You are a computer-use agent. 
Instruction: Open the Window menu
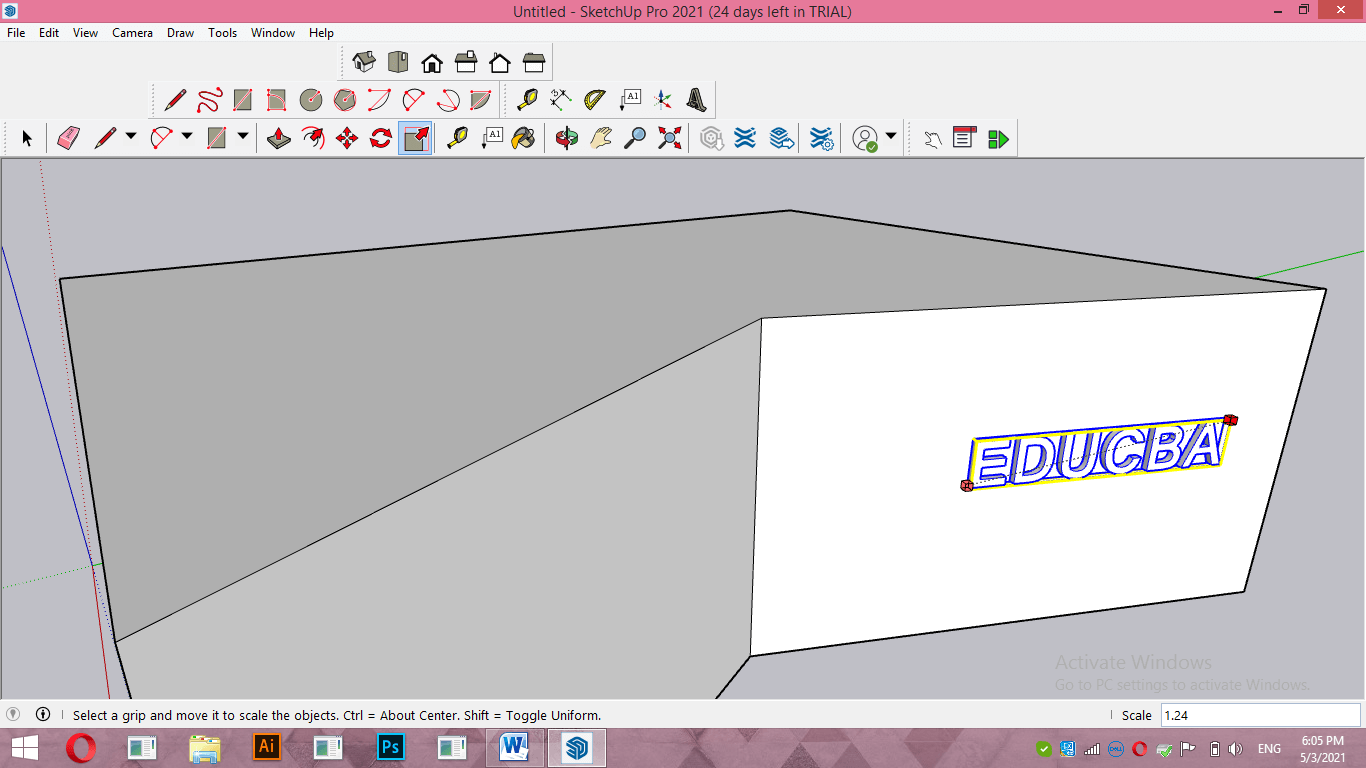(273, 33)
